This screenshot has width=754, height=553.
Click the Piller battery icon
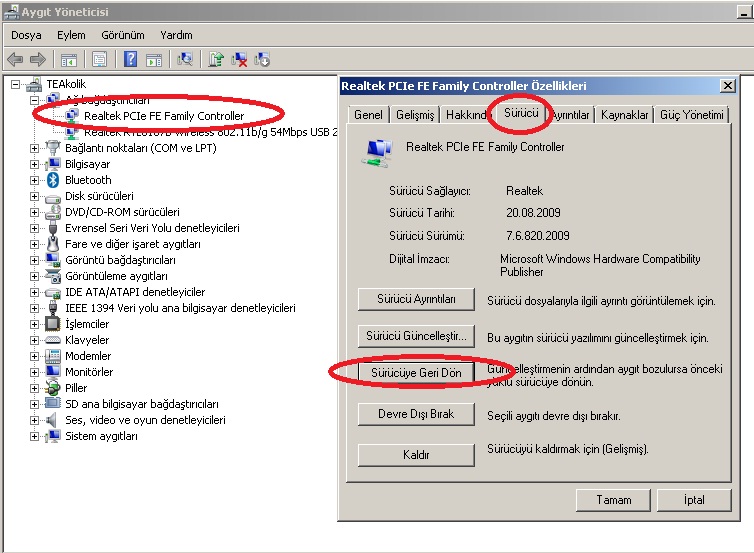click(x=52, y=388)
